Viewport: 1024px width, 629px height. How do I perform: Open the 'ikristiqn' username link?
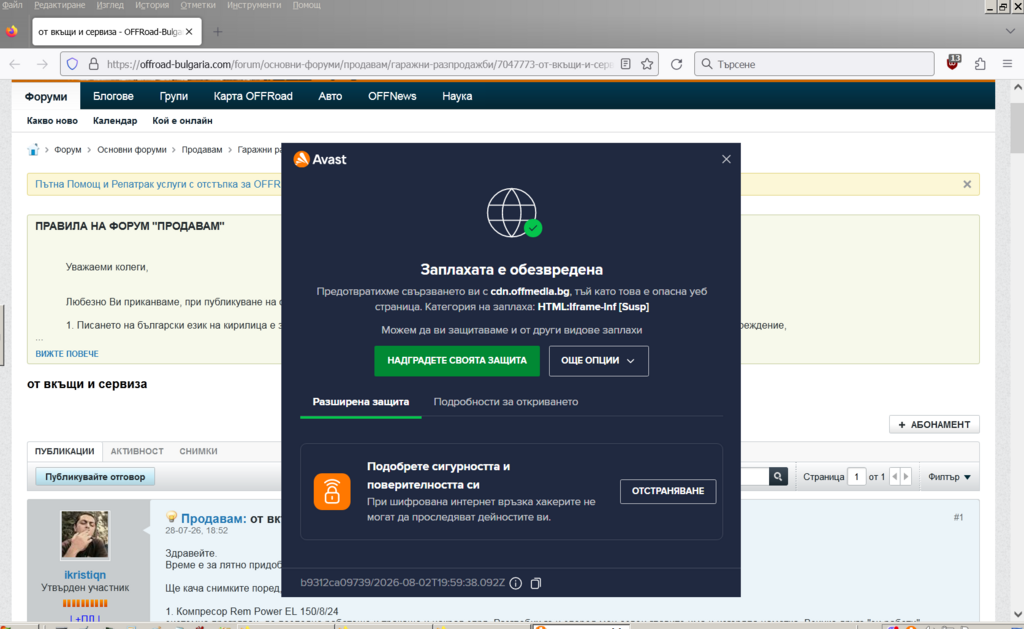(85, 575)
